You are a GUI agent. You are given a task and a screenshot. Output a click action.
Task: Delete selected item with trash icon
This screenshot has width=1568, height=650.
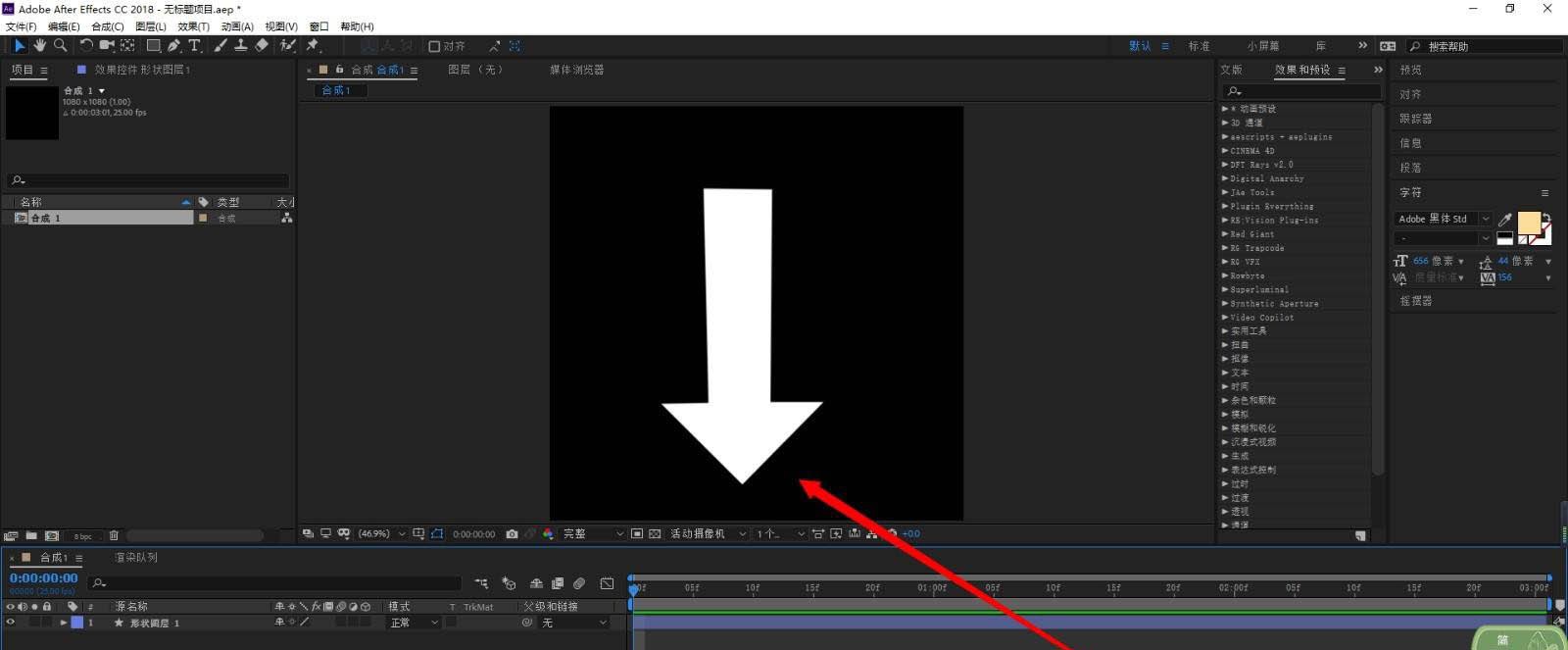click(114, 536)
